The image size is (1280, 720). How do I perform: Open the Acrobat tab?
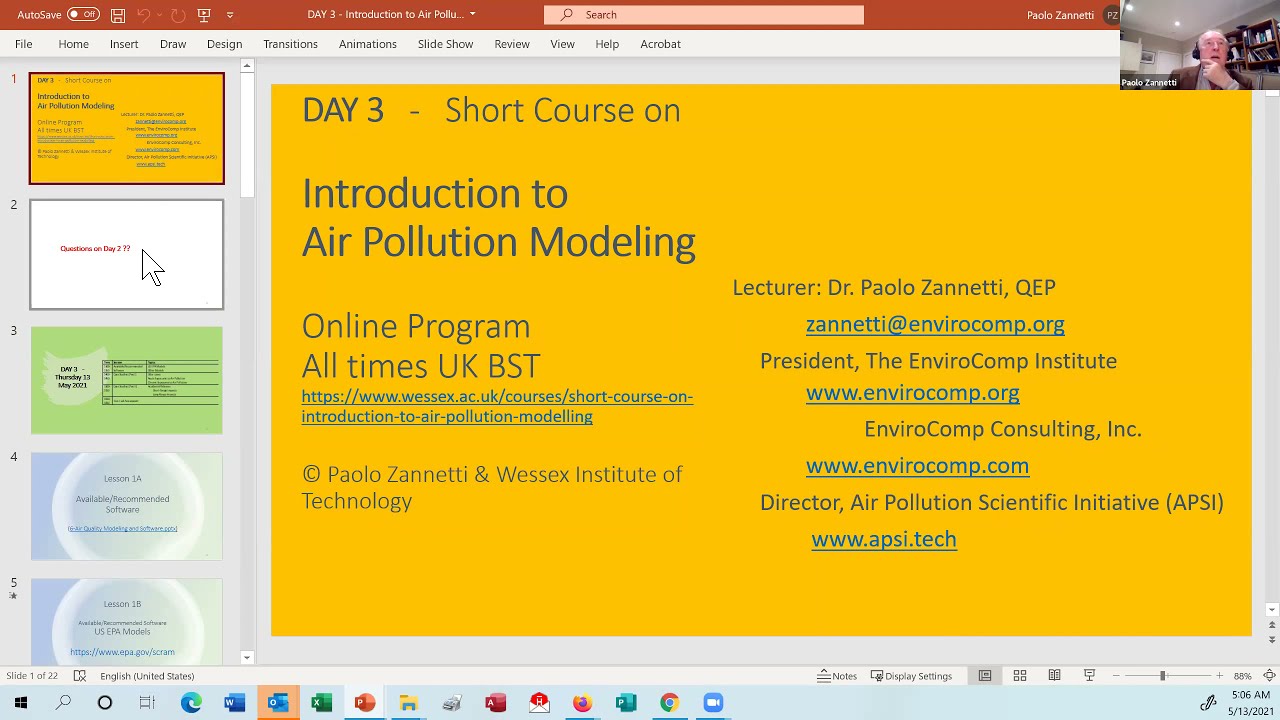pos(660,44)
